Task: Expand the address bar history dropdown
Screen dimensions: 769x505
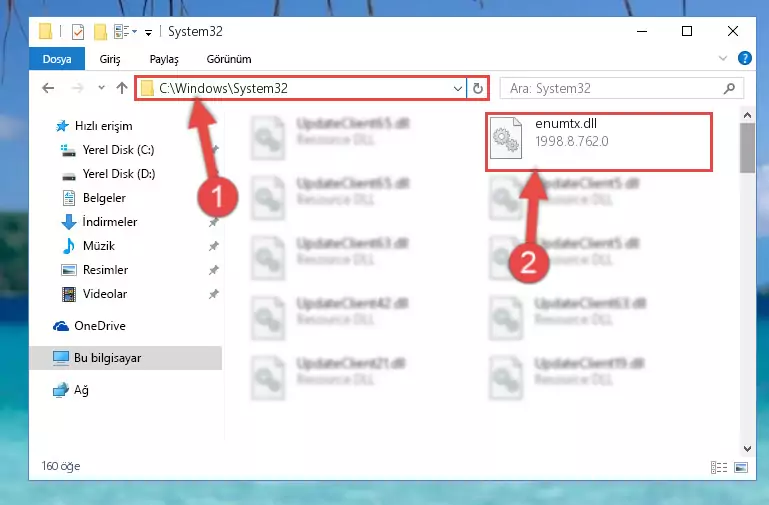Action: (x=458, y=89)
